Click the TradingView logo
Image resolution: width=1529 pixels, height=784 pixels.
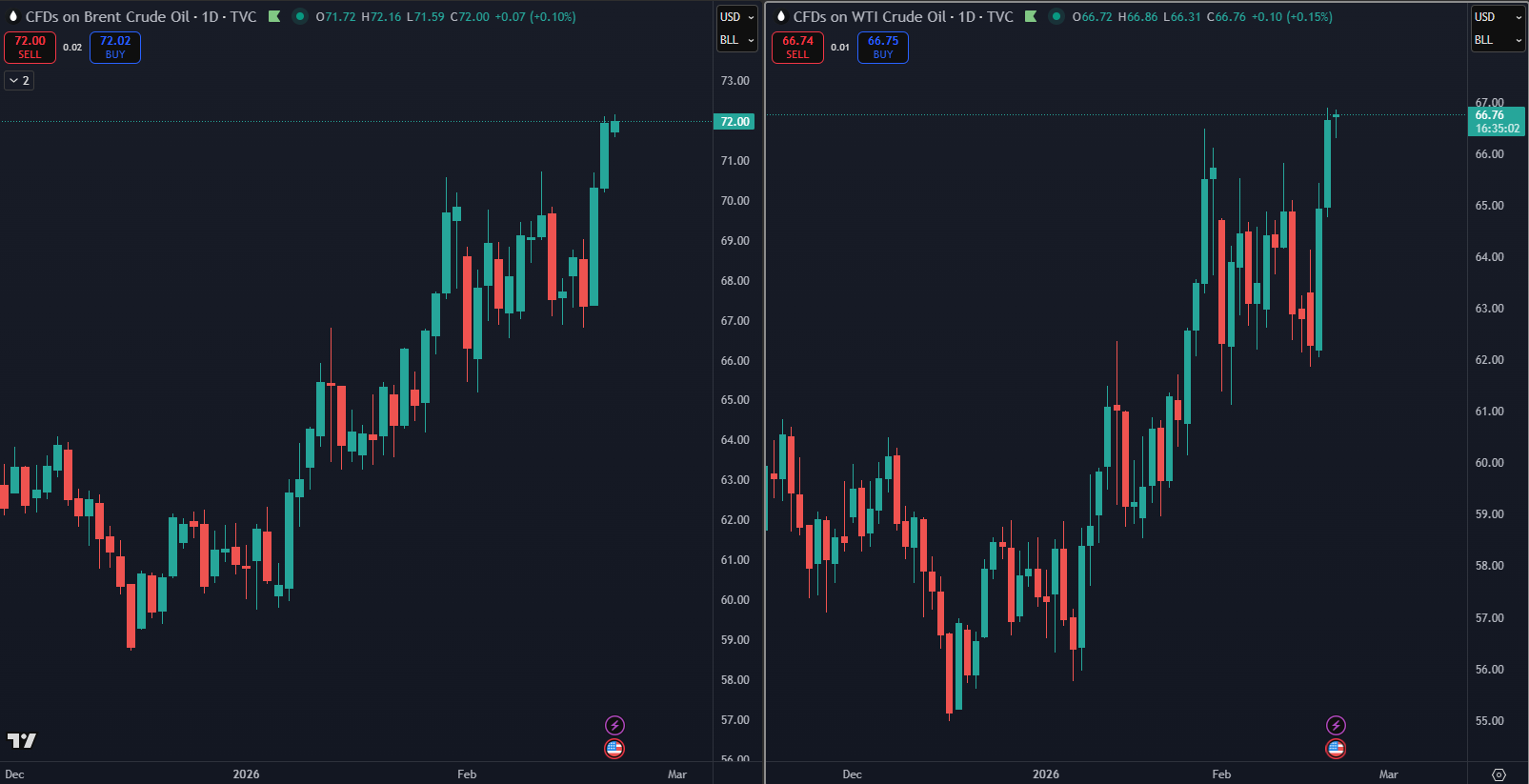click(x=22, y=740)
